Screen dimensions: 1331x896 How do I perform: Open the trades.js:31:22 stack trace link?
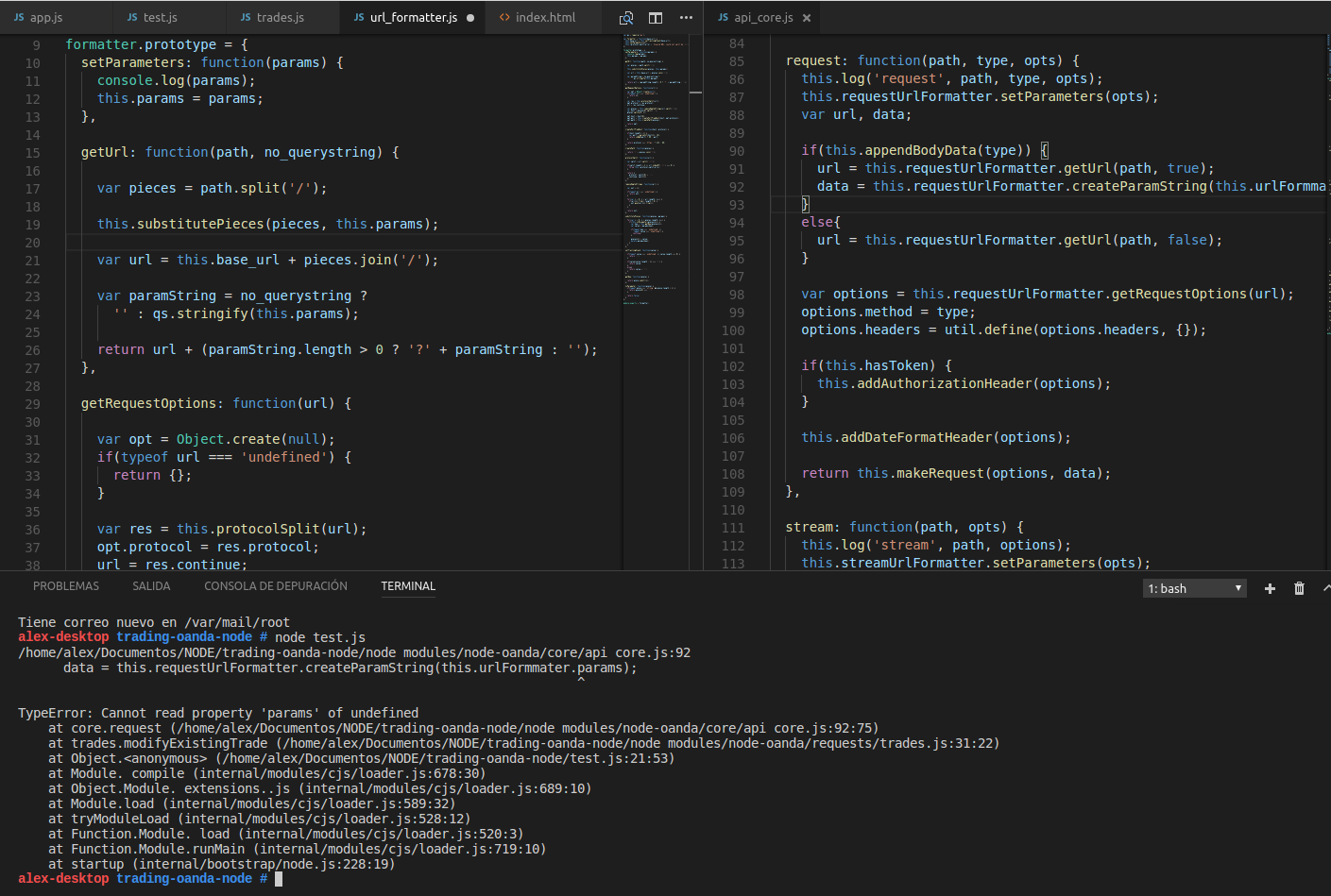638,743
